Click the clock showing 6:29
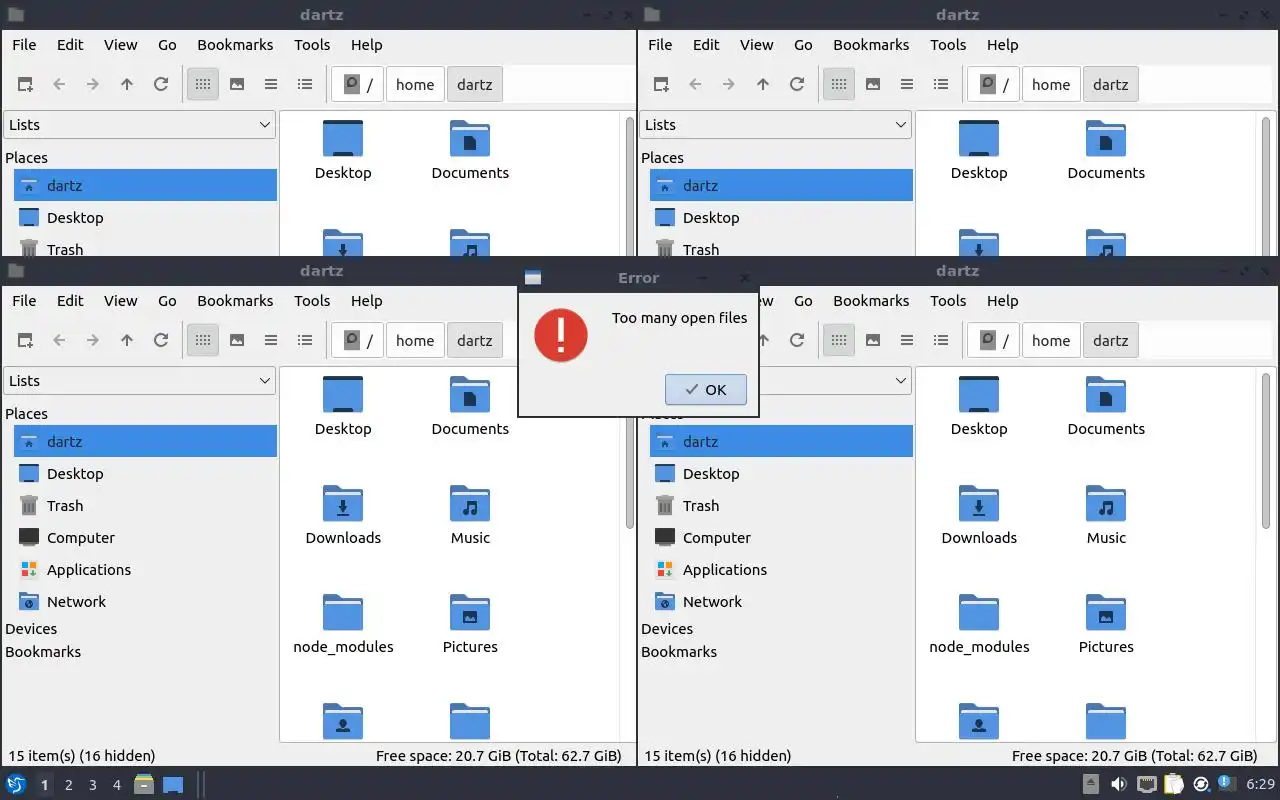The width and height of the screenshot is (1280, 800). pos(1260,785)
